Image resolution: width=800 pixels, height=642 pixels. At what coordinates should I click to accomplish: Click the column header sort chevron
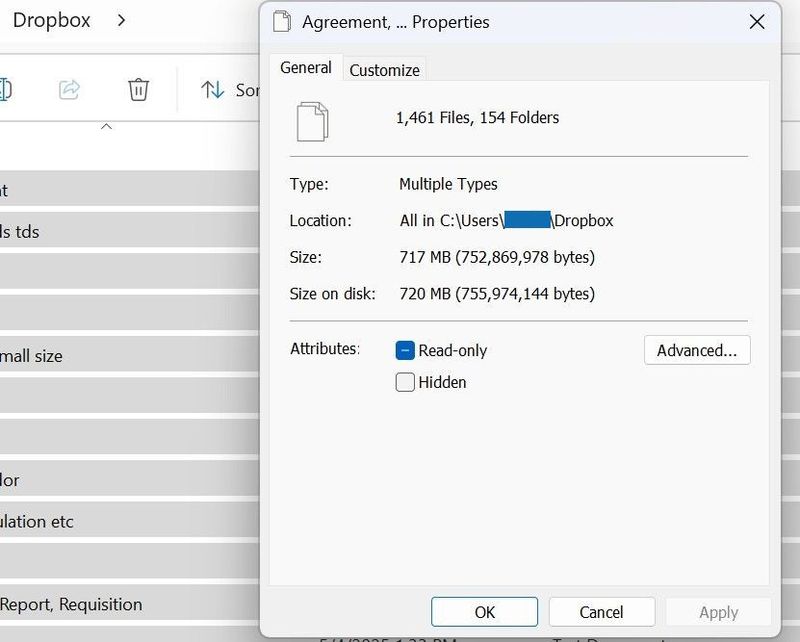tap(106, 127)
